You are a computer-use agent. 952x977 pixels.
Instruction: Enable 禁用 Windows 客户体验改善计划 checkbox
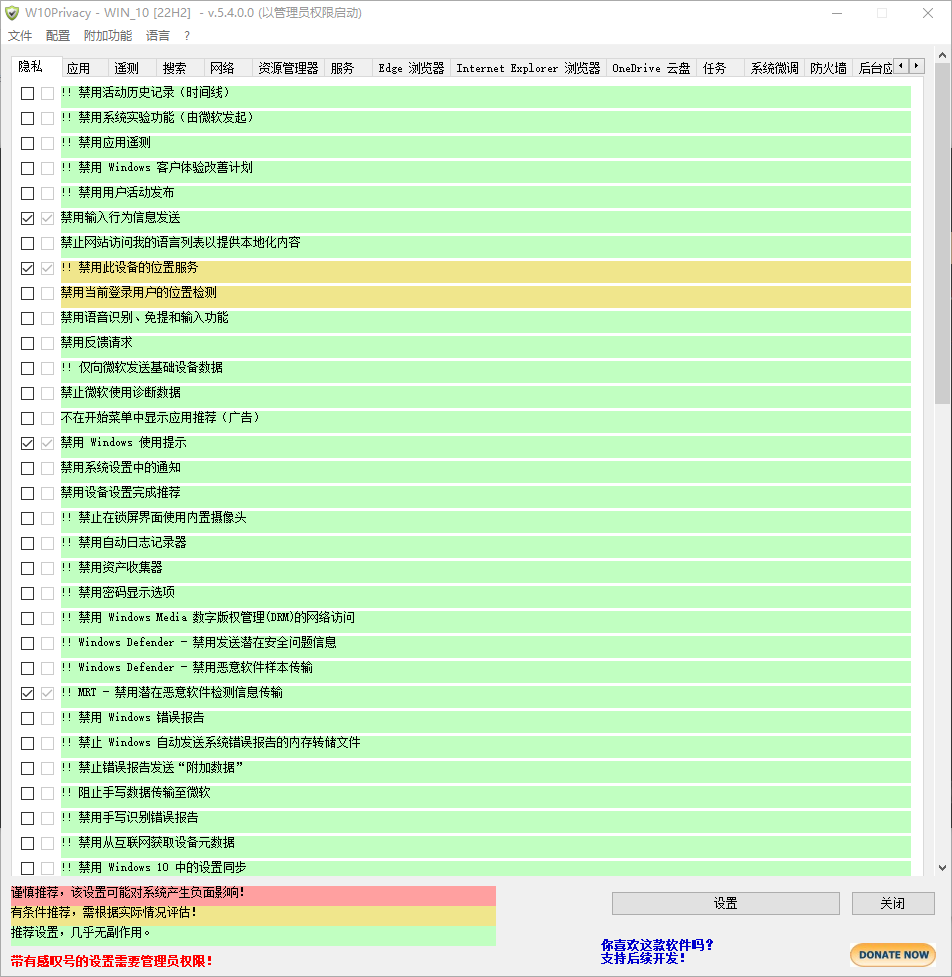pos(27,168)
